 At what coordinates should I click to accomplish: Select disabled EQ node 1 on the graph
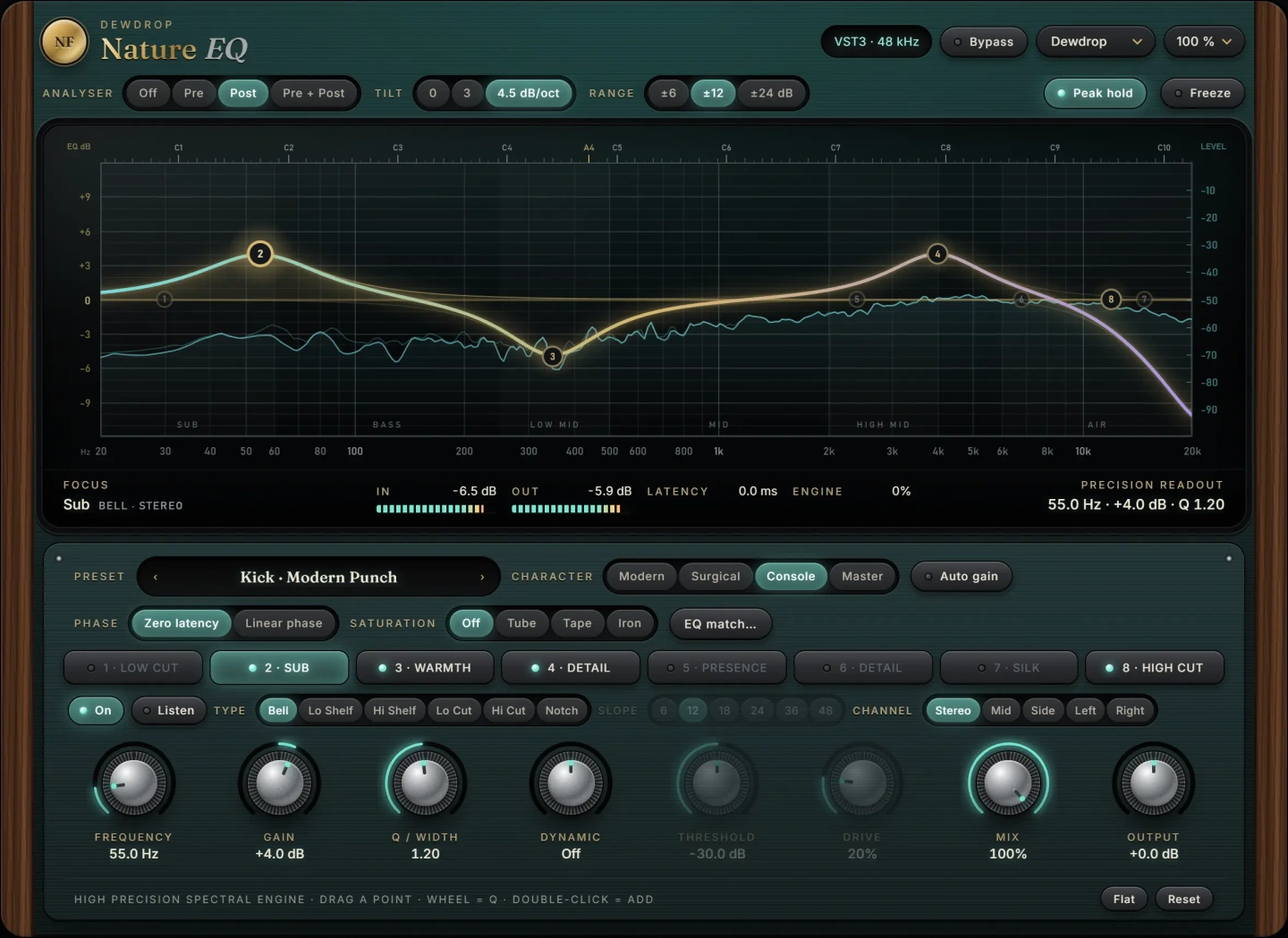point(165,300)
